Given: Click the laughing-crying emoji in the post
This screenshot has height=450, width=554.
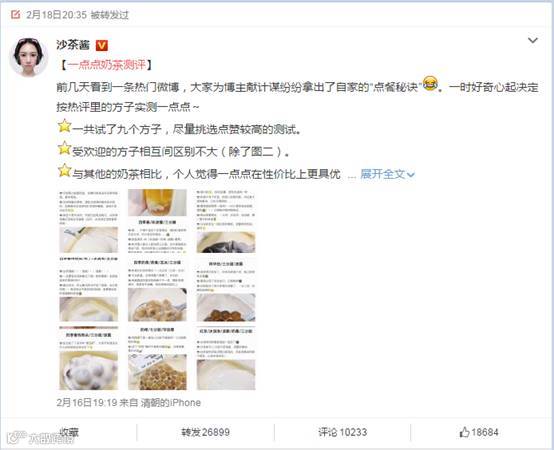Looking at the screenshot, I should (x=430, y=84).
